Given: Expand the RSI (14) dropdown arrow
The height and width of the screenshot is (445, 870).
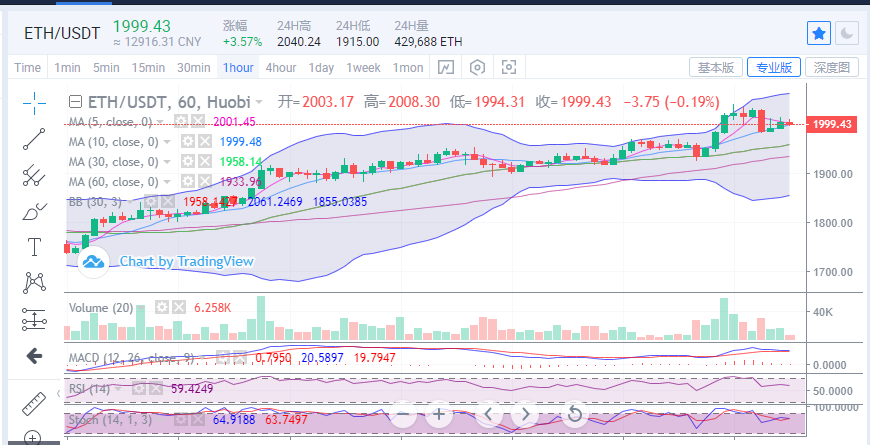Looking at the screenshot, I should coord(118,388).
